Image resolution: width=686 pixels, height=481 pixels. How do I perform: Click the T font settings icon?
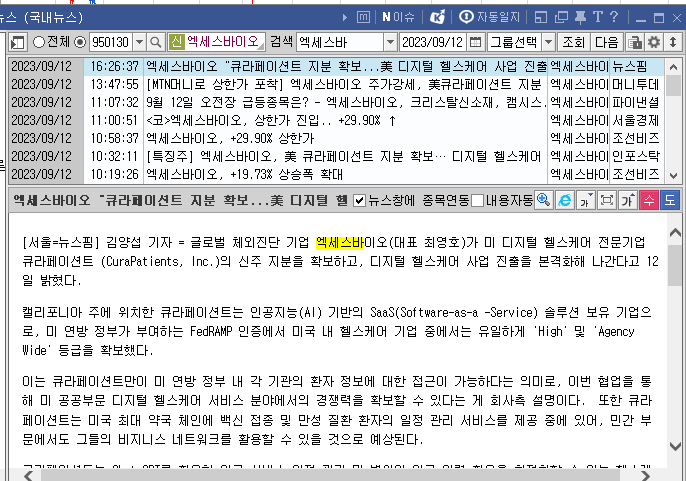pyautogui.click(x=598, y=17)
